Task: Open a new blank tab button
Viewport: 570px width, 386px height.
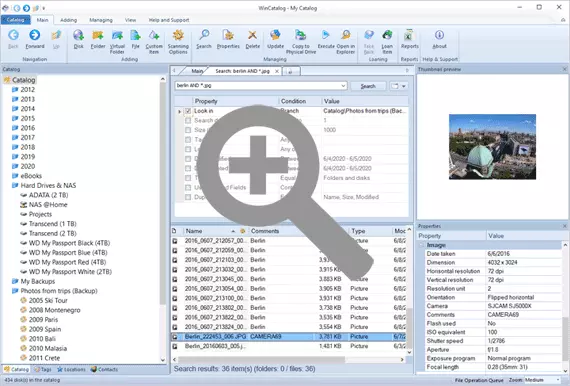Action: [291, 71]
